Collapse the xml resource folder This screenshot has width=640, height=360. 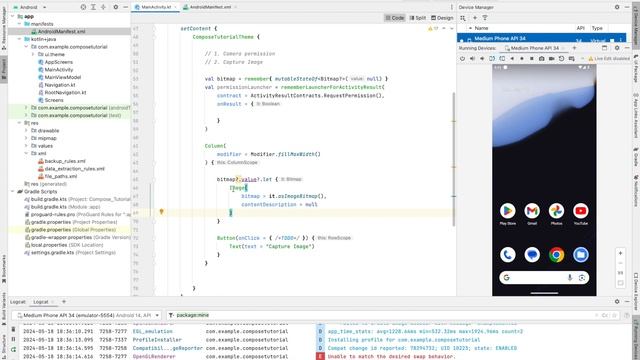tap(26, 153)
